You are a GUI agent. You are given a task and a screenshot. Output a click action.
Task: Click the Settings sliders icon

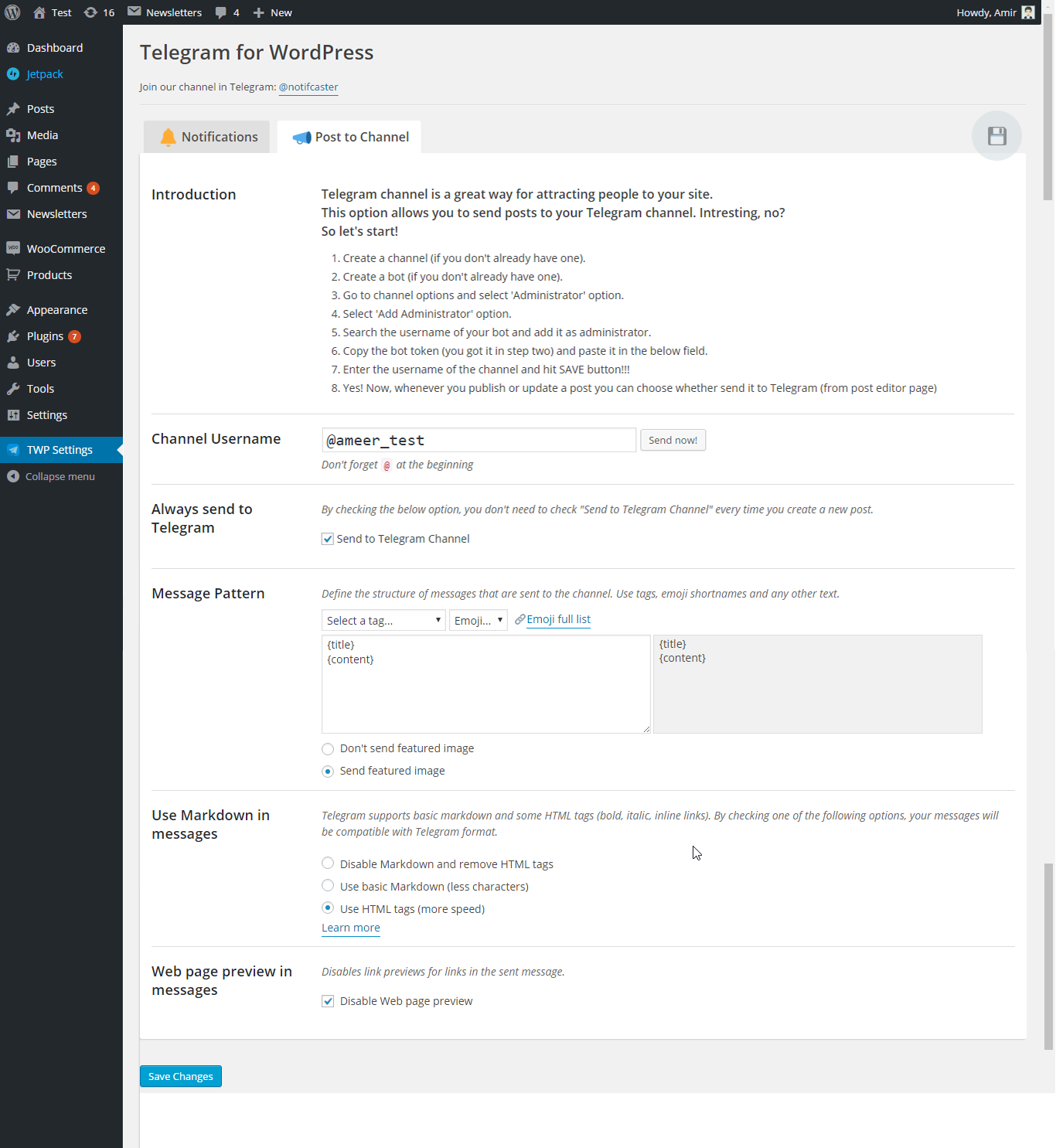13,415
